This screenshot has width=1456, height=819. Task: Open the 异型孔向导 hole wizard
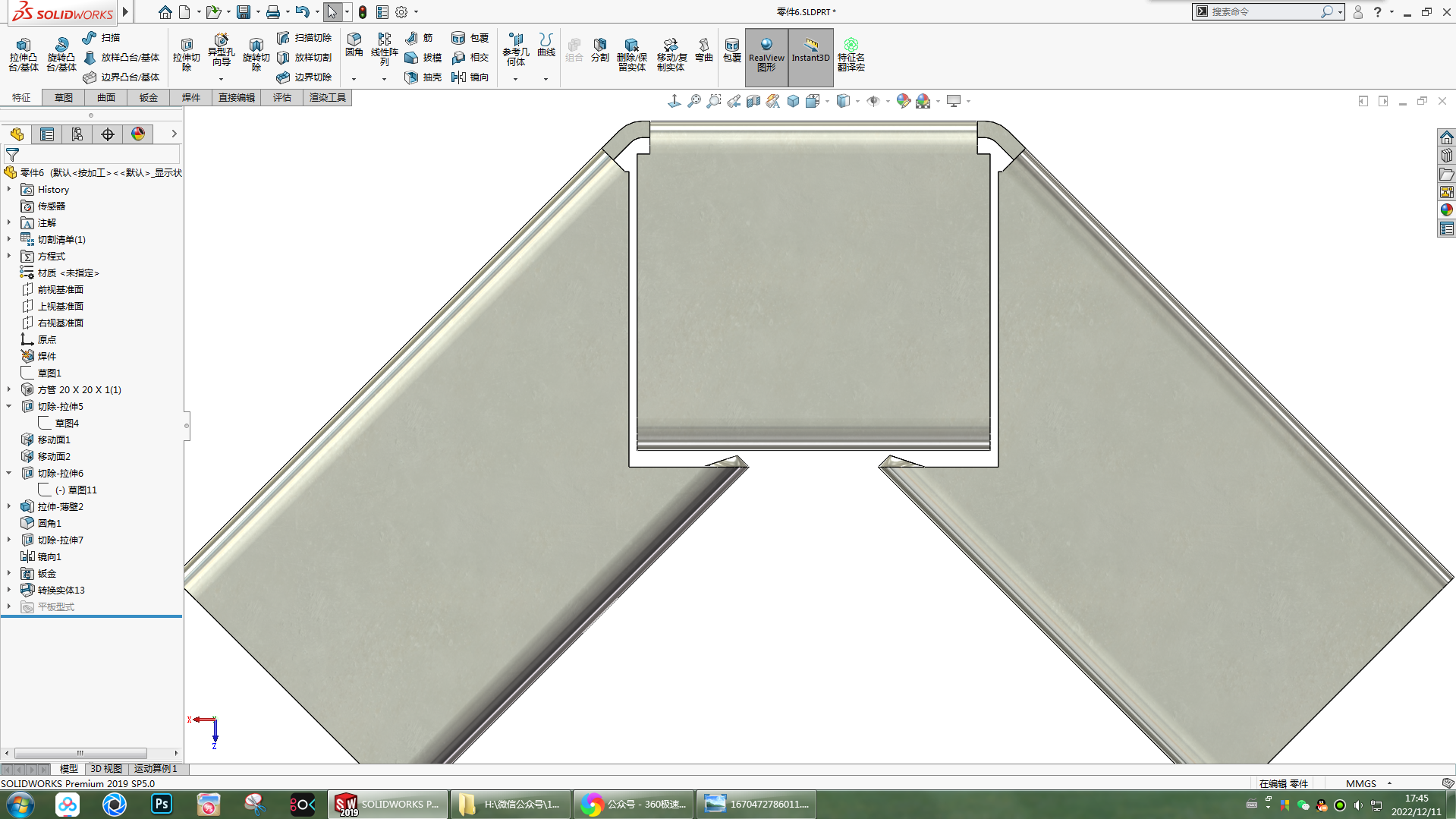(x=221, y=50)
